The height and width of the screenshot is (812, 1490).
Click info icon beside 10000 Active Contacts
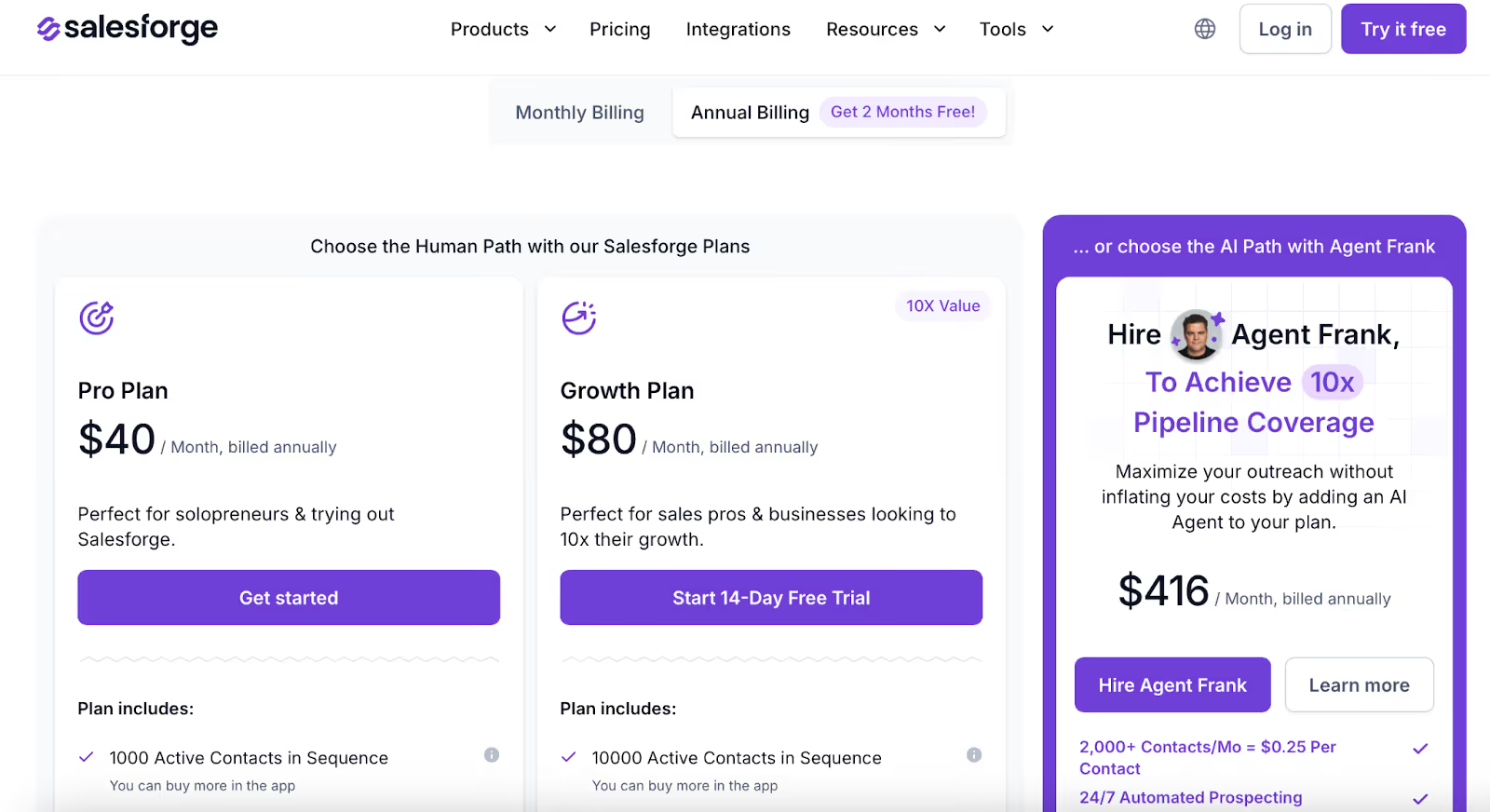975,755
